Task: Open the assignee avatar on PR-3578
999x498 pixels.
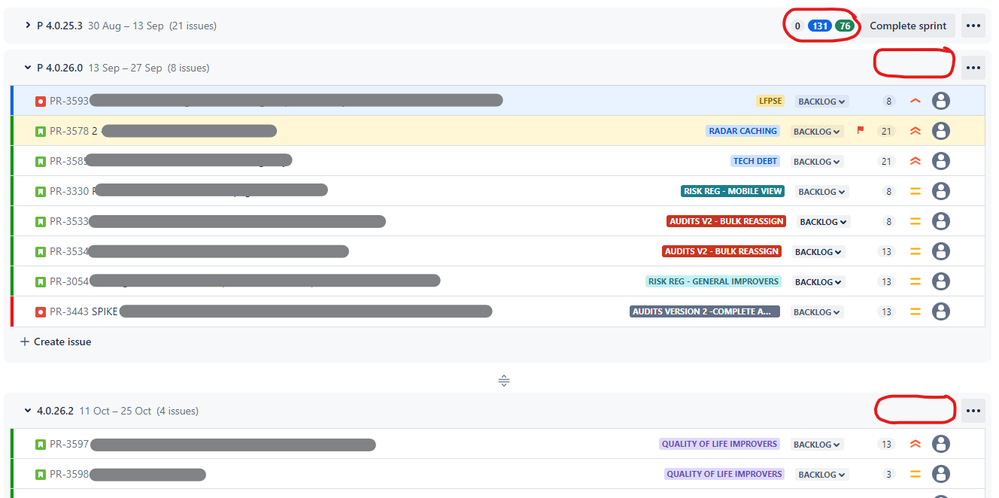Action: [x=941, y=131]
